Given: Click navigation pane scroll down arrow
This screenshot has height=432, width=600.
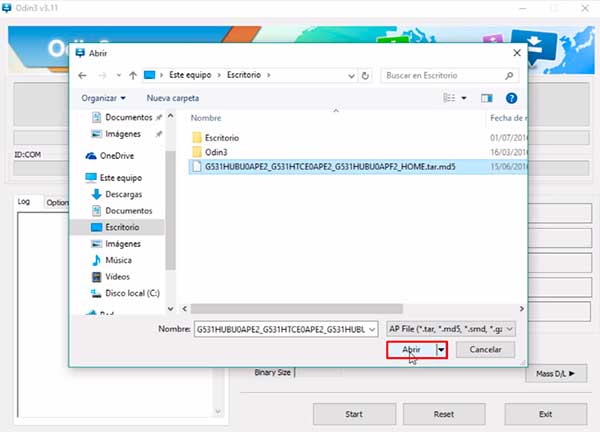Looking at the screenshot, I should pos(171,308).
